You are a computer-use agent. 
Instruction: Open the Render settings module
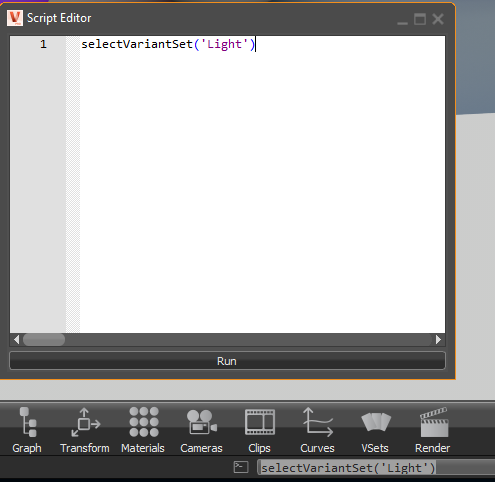(x=433, y=430)
